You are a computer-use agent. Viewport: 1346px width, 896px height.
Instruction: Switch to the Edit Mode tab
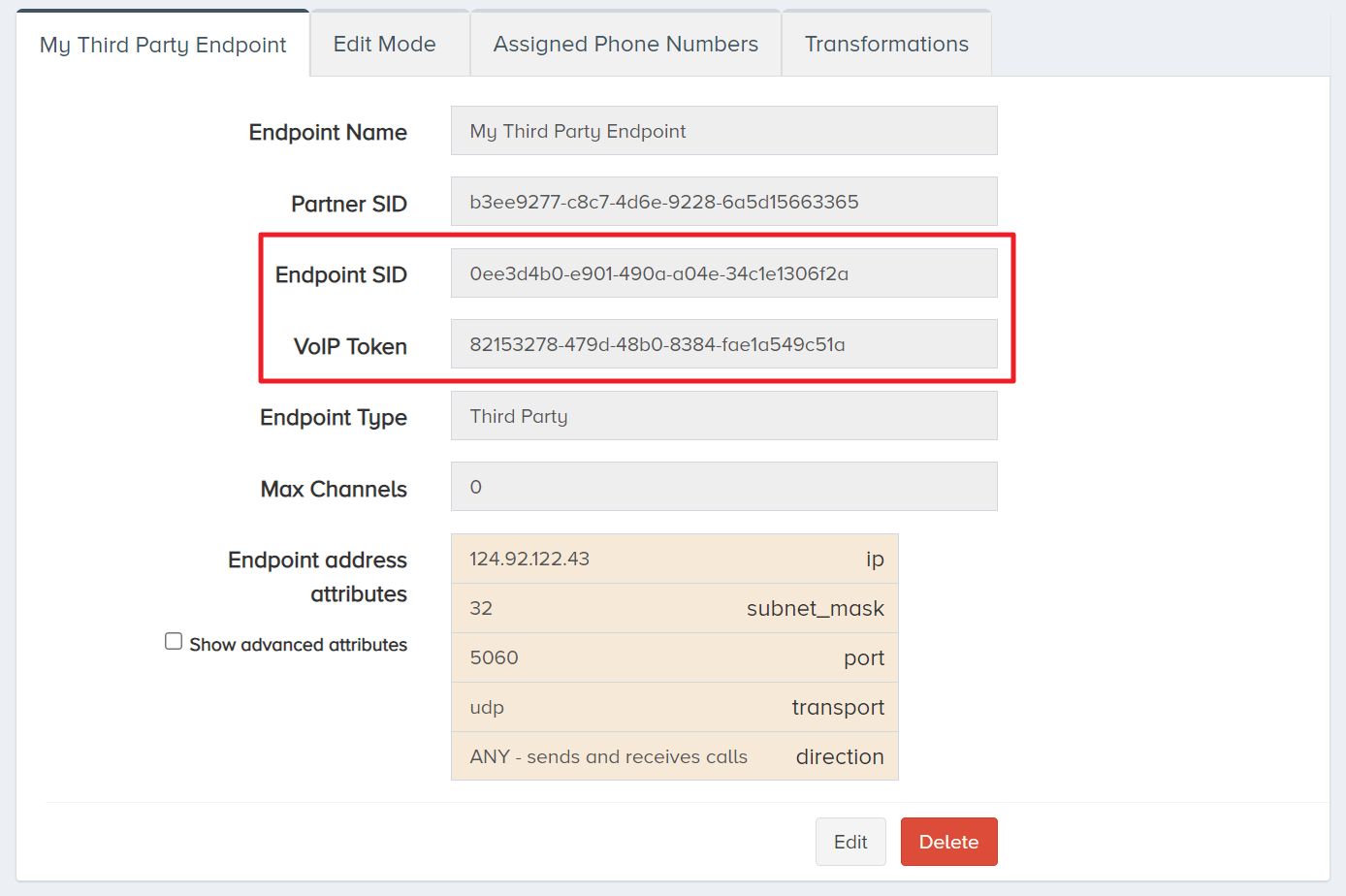pos(384,45)
